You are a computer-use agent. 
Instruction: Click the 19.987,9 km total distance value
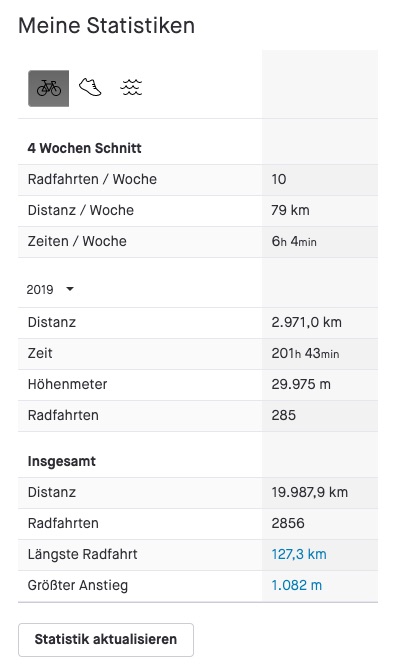tap(309, 492)
